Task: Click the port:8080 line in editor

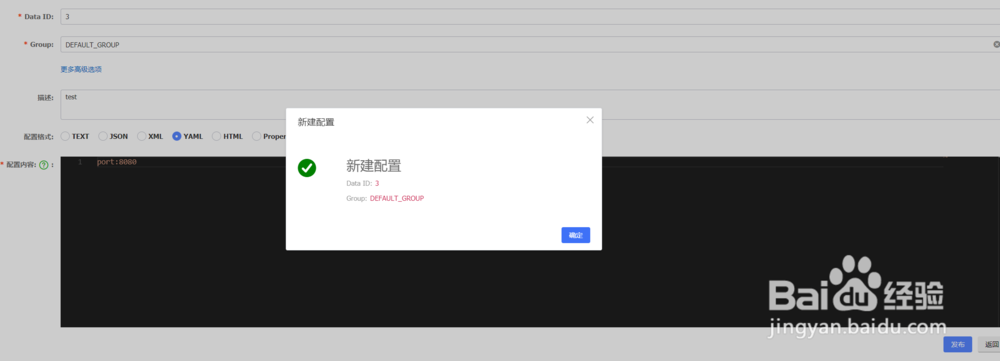Action: coord(117,162)
